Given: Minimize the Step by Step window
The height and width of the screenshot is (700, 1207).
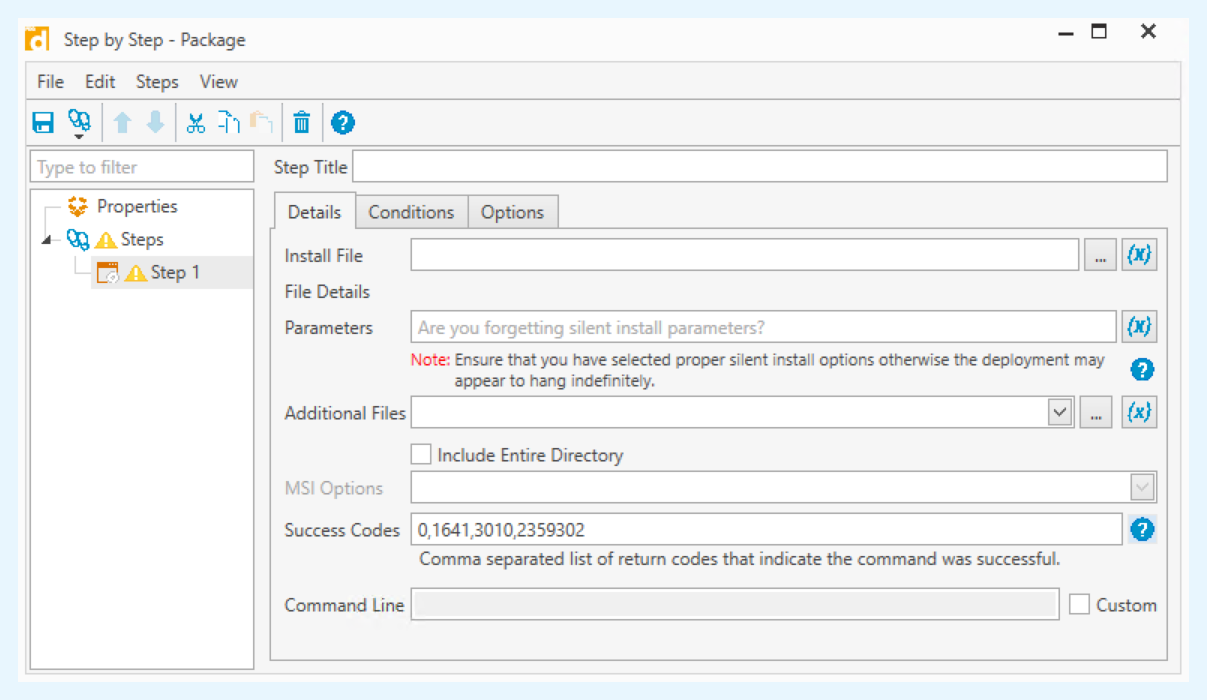Looking at the screenshot, I should tap(1066, 33).
